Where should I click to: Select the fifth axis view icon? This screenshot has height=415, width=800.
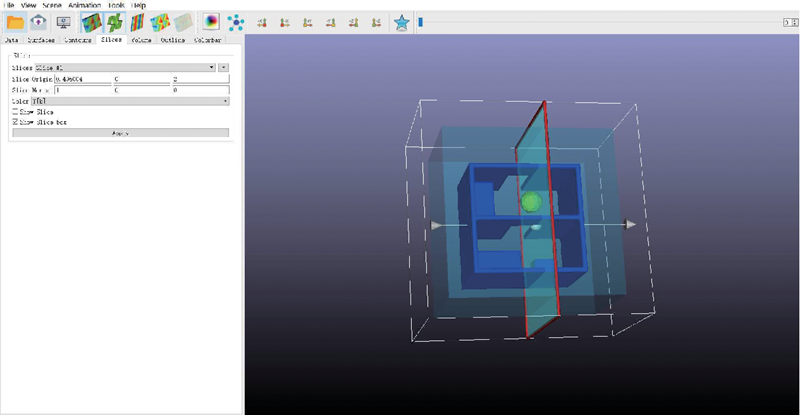pyautogui.click(x=354, y=22)
